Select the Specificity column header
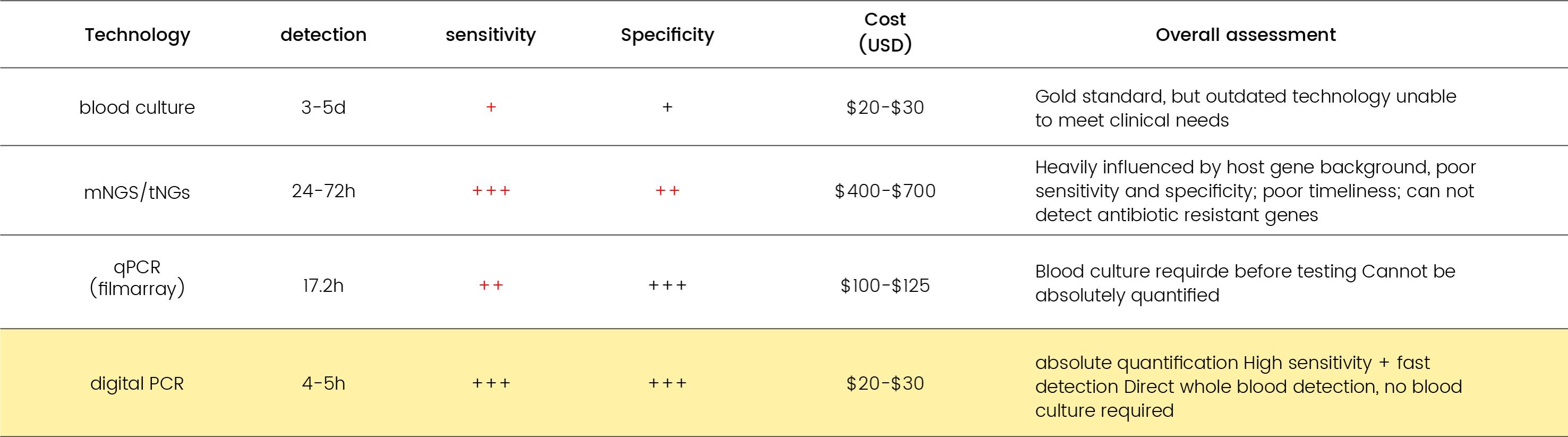Image resolution: width=1568 pixels, height=437 pixels. click(667, 35)
